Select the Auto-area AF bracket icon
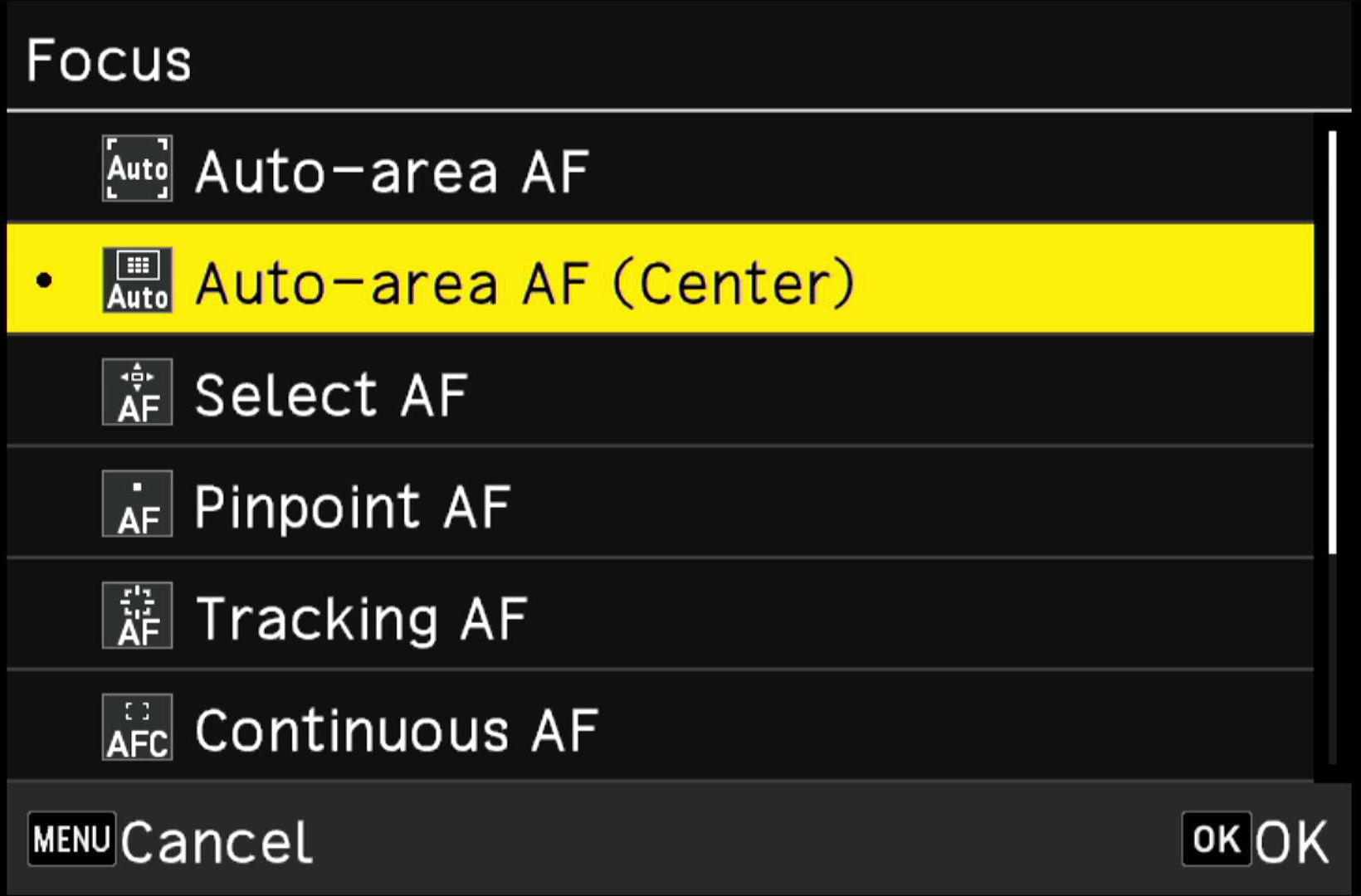Screen dimensions: 1361x896 137,169
